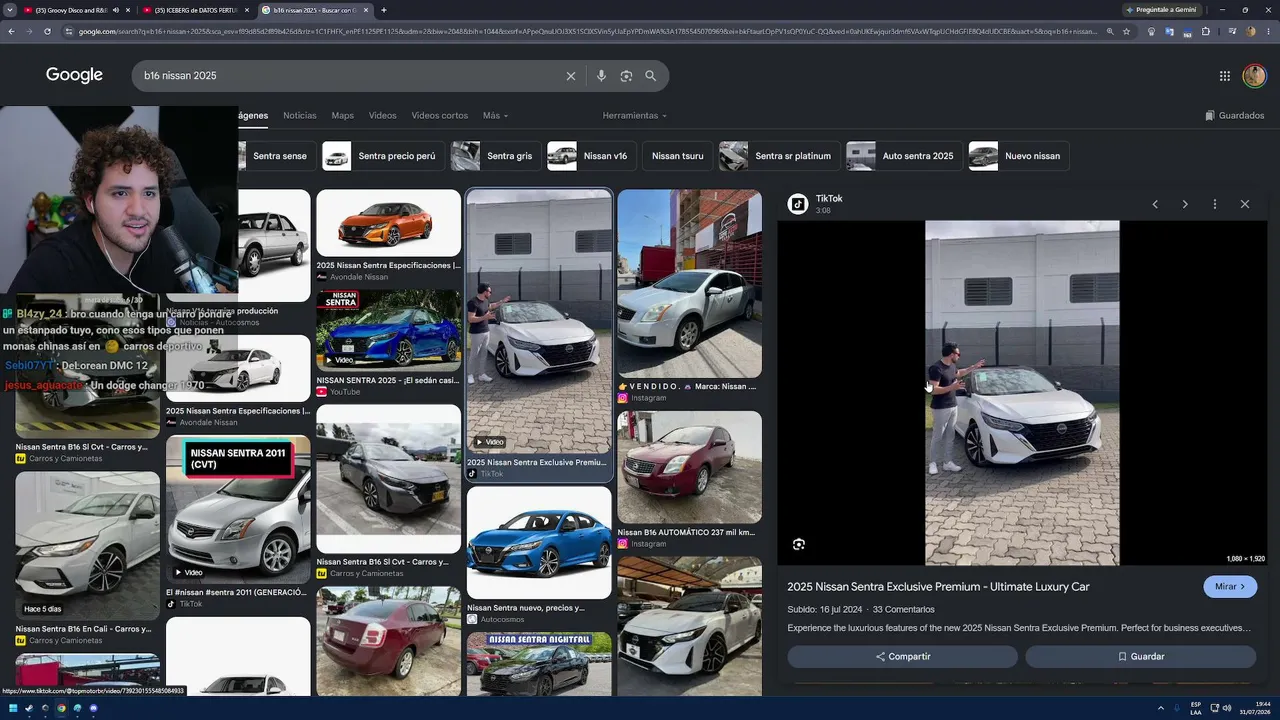Switch to the Maps tab
This screenshot has height=720, width=1280.
343,116
